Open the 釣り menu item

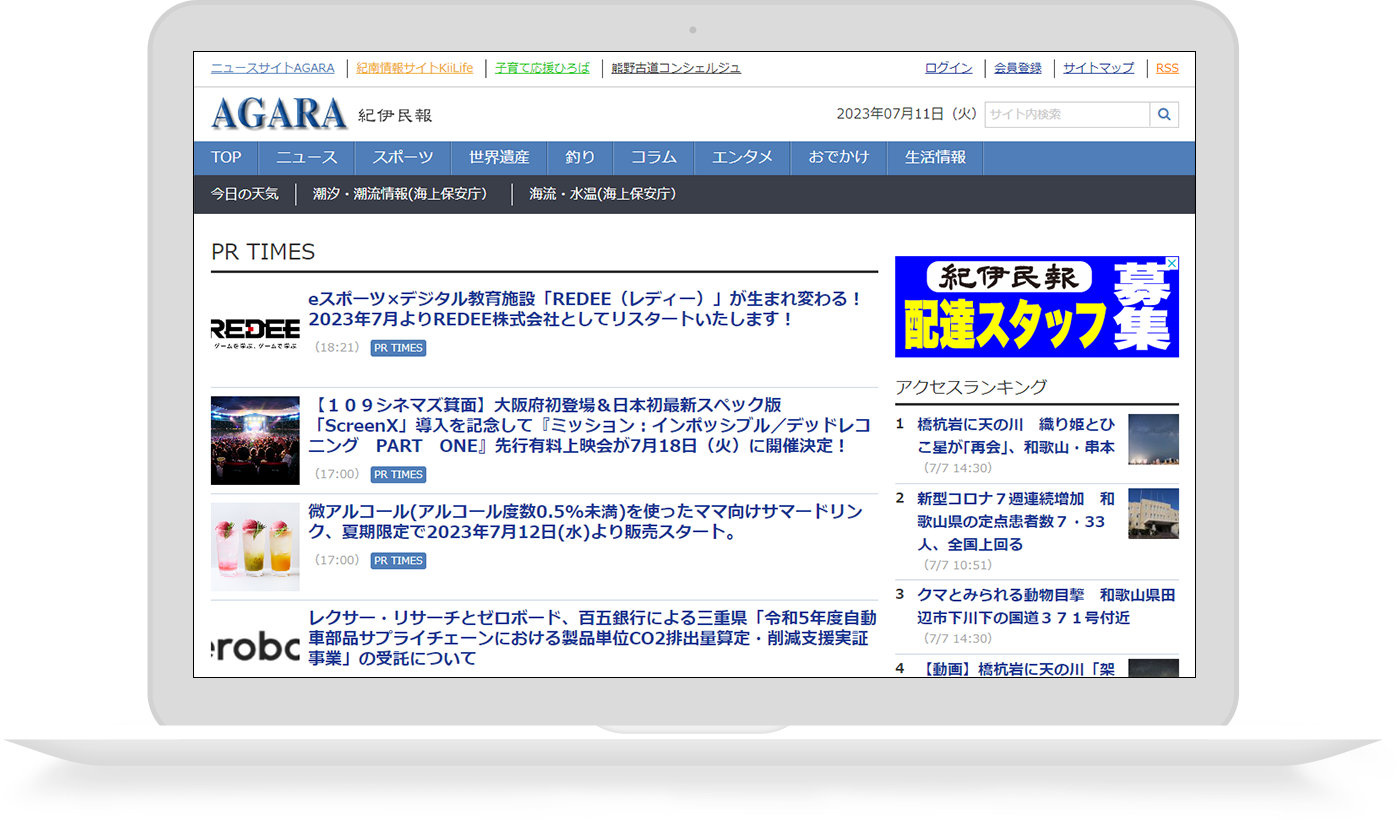coord(580,158)
